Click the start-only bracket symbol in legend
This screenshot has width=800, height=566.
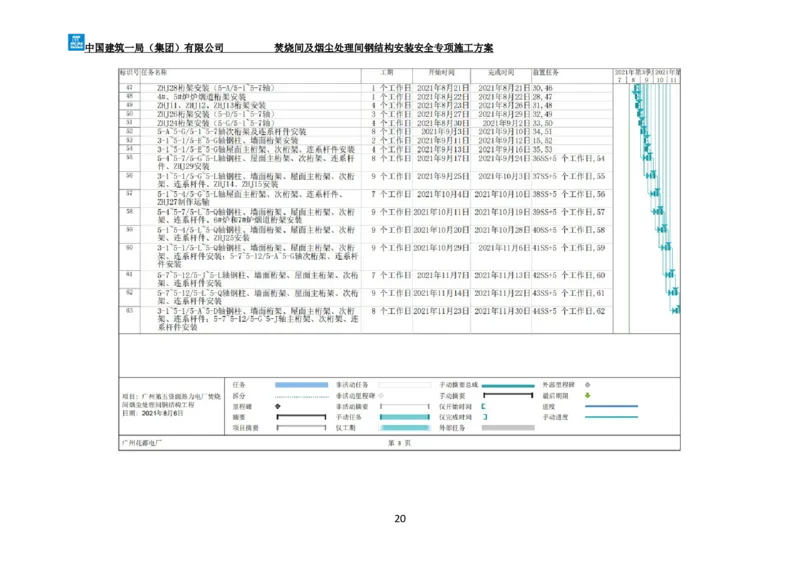[x=484, y=406]
